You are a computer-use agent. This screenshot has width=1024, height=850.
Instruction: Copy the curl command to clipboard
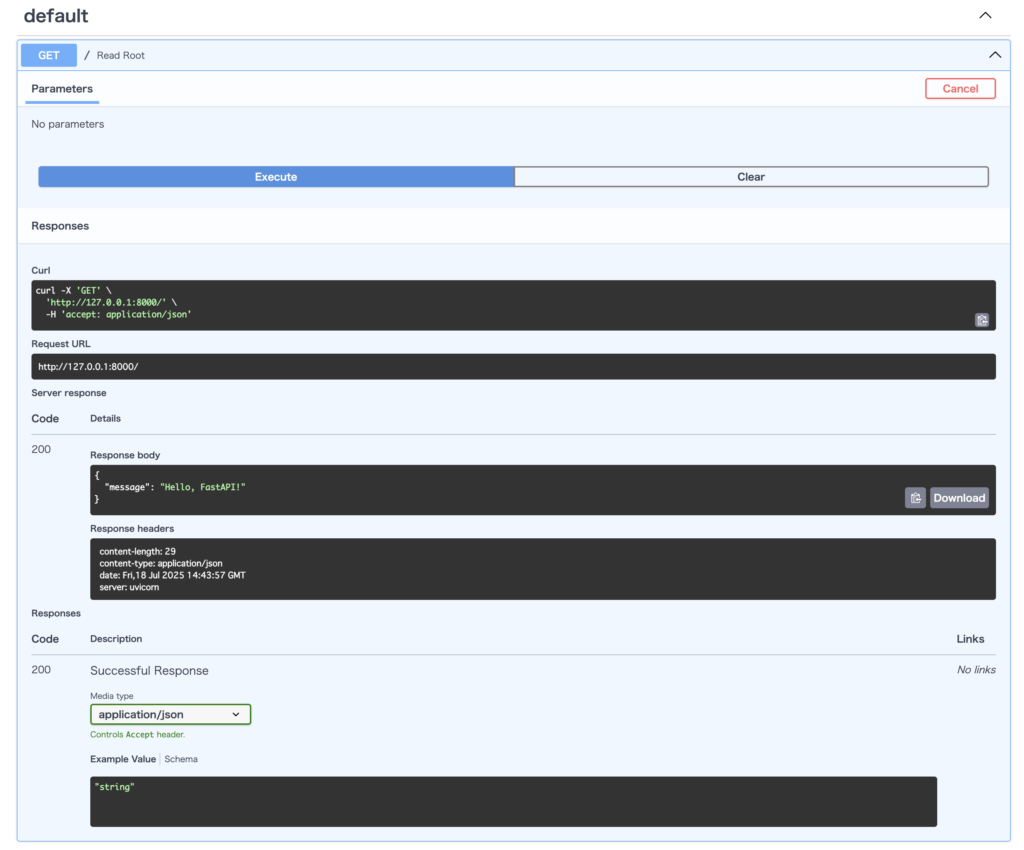[x=982, y=320]
